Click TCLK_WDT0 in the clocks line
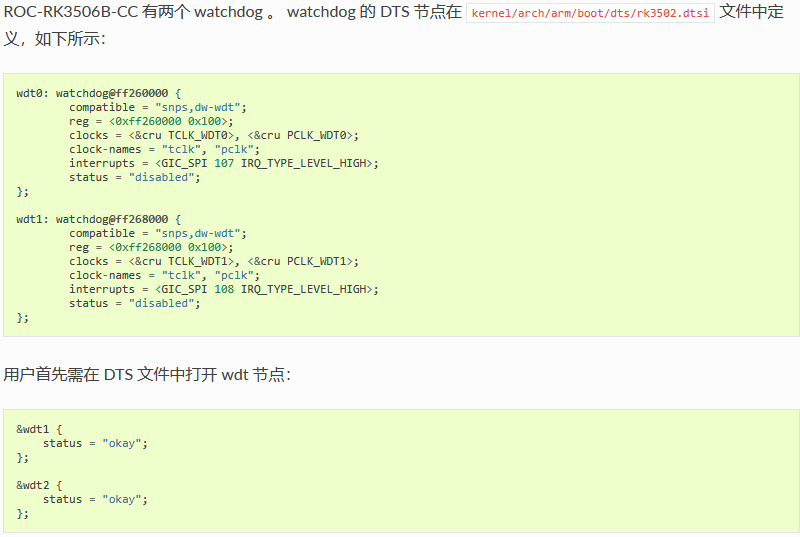 (x=197, y=135)
